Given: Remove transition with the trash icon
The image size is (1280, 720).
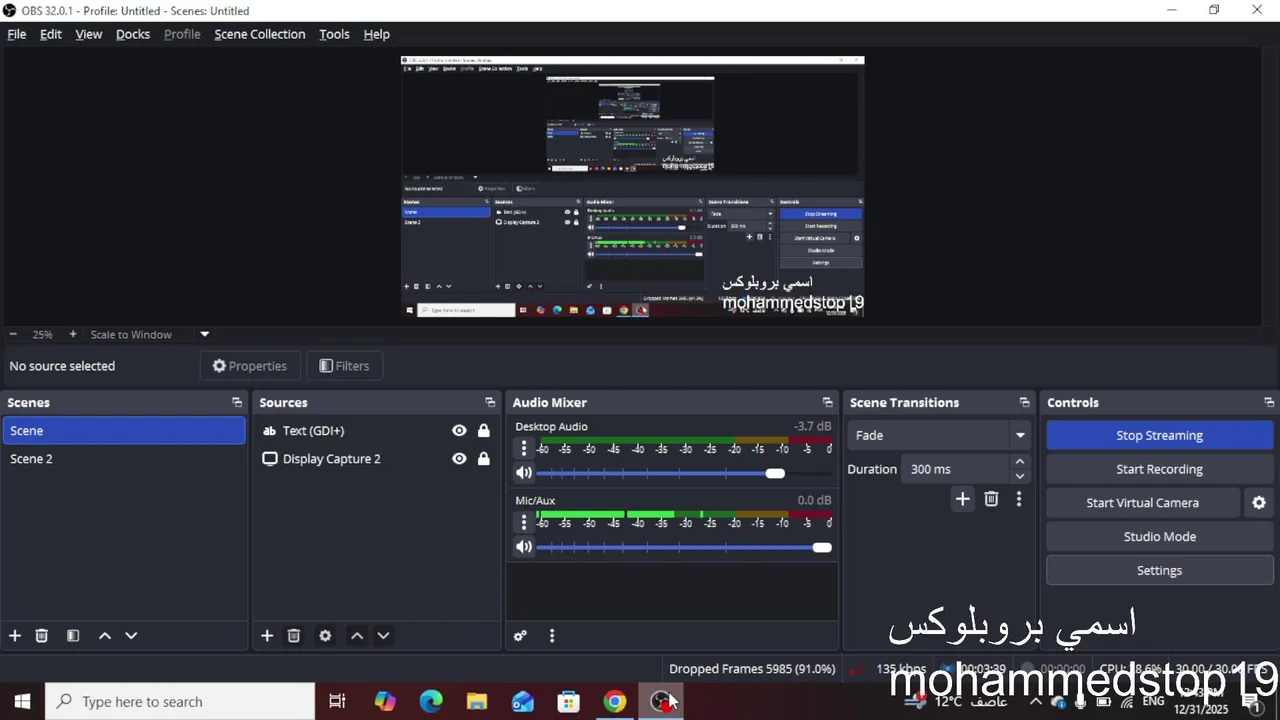Looking at the screenshot, I should [991, 499].
